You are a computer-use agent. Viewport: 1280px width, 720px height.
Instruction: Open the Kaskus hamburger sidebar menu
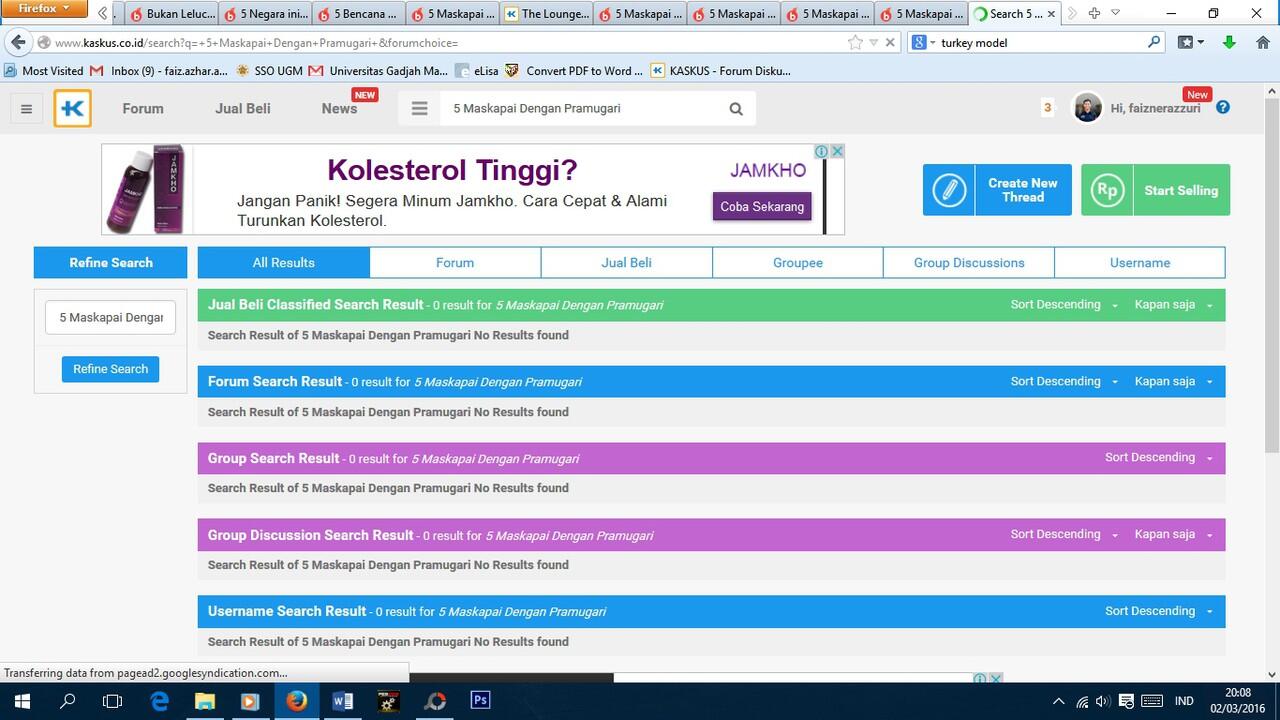click(27, 109)
